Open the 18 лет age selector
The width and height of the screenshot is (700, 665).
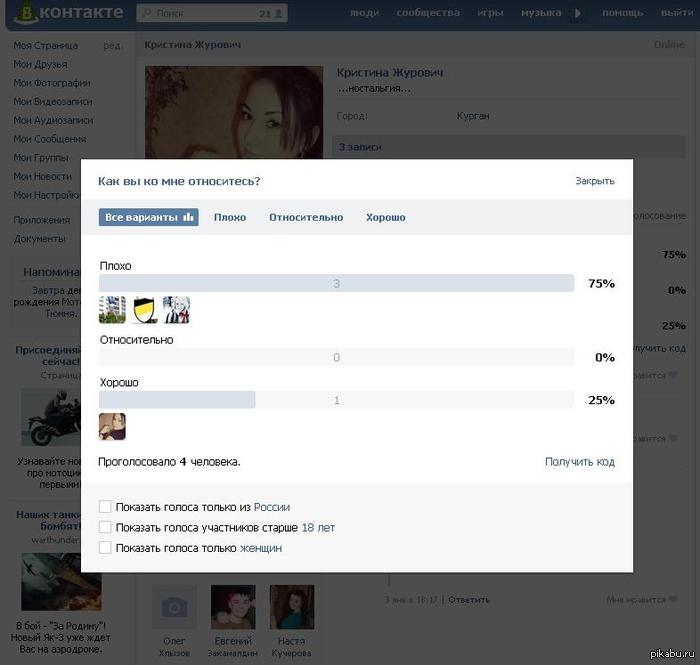tap(318, 527)
